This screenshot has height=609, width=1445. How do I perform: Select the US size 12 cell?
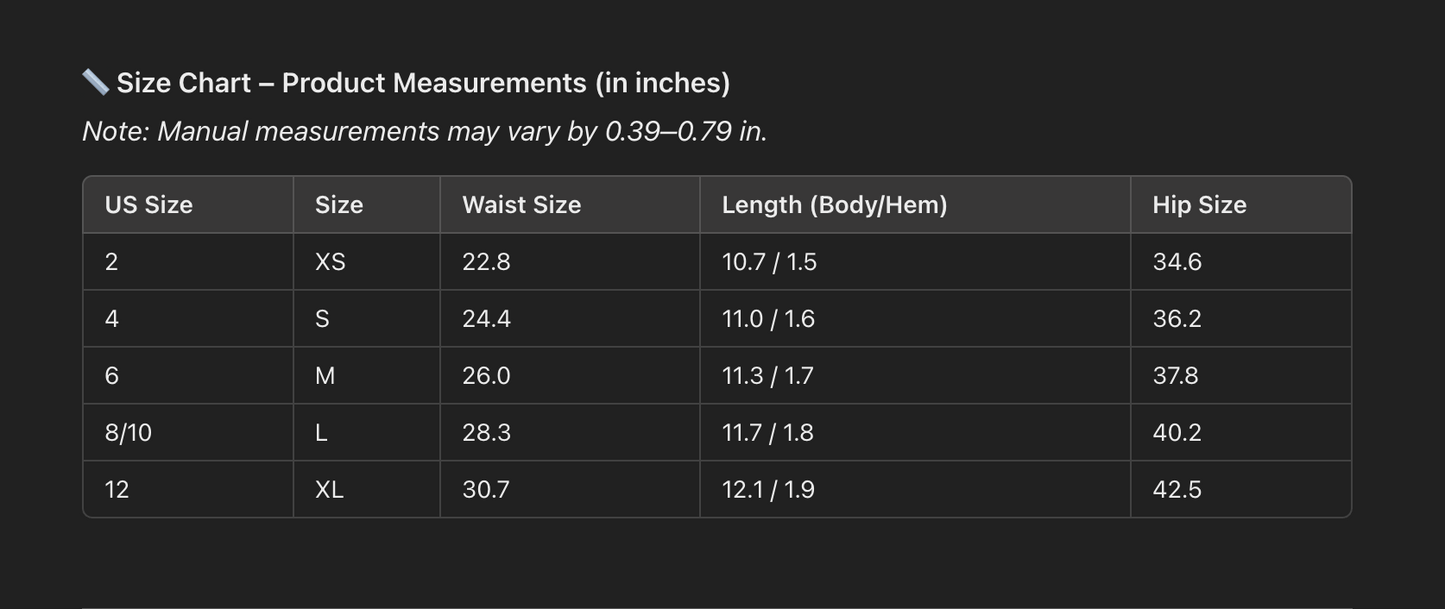117,490
